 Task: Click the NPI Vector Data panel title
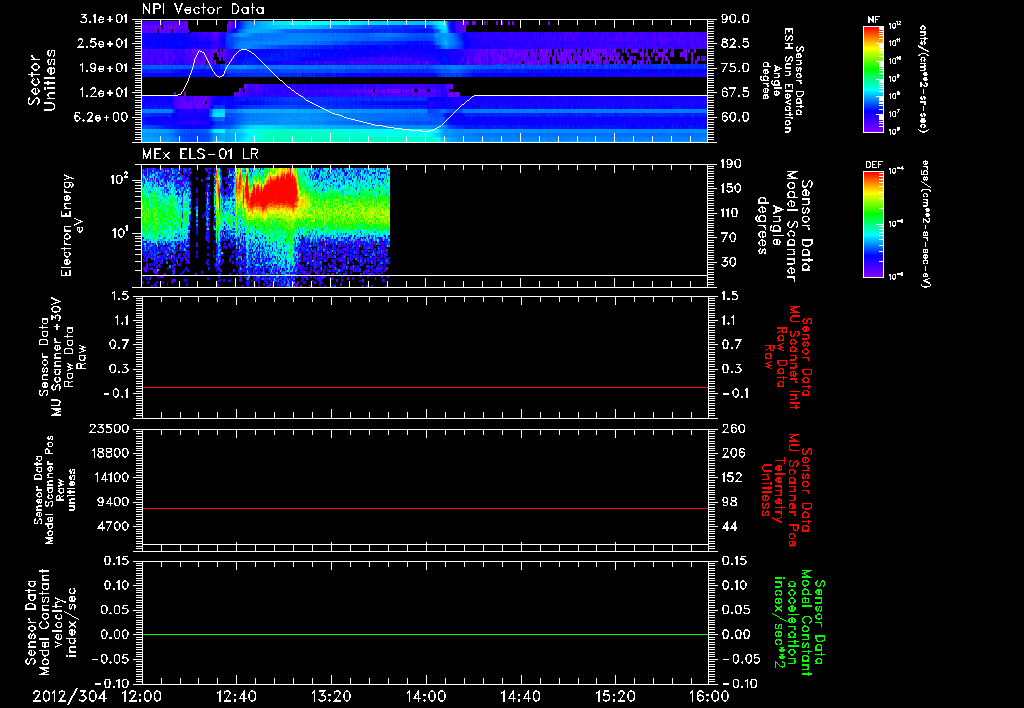pyautogui.click(x=203, y=9)
